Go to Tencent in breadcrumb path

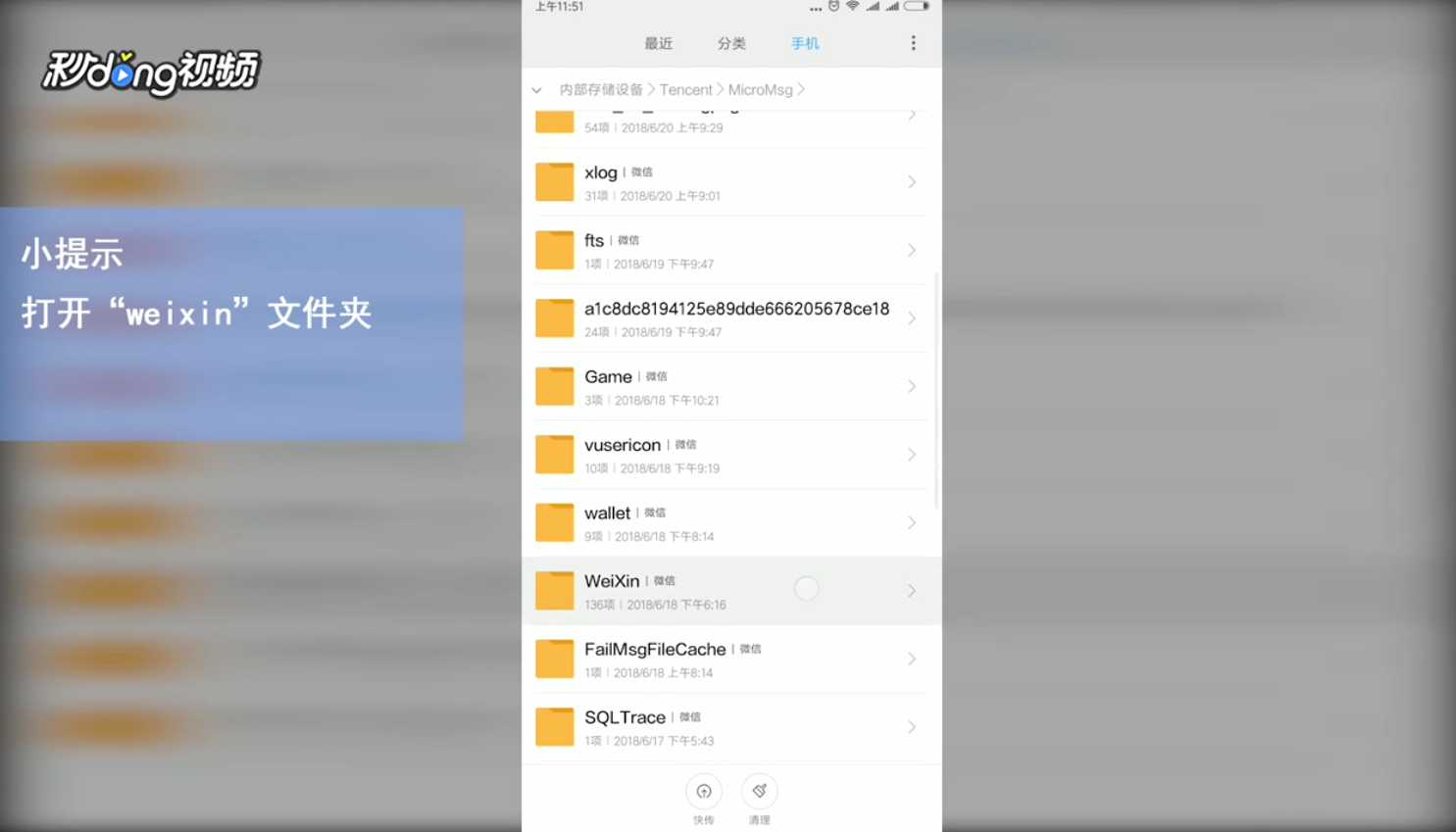pyautogui.click(x=685, y=89)
